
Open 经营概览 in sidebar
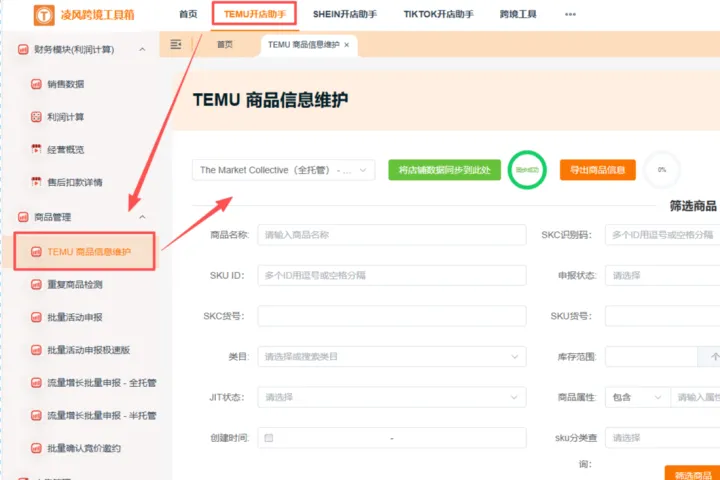pos(66,149)
